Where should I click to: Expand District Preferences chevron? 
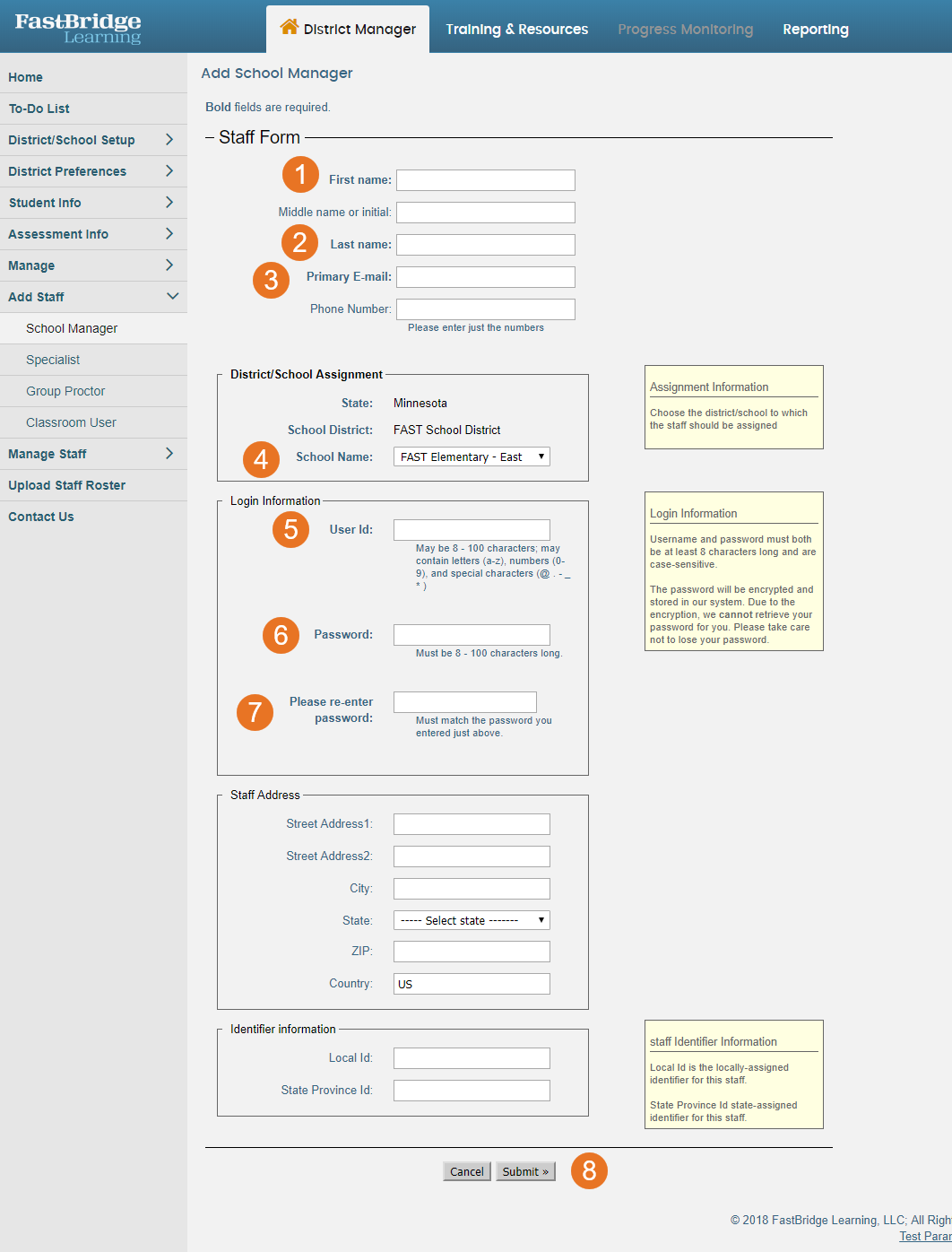point(169,170)
